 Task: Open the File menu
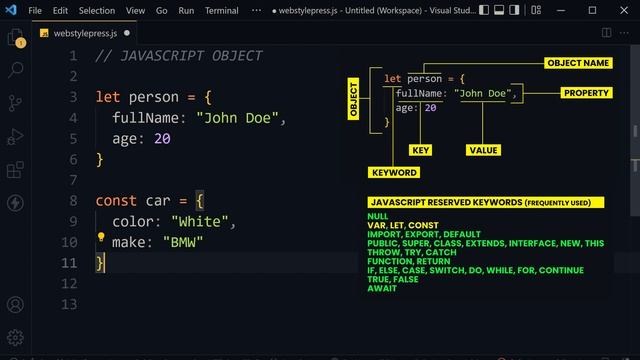tap(35, 11)
